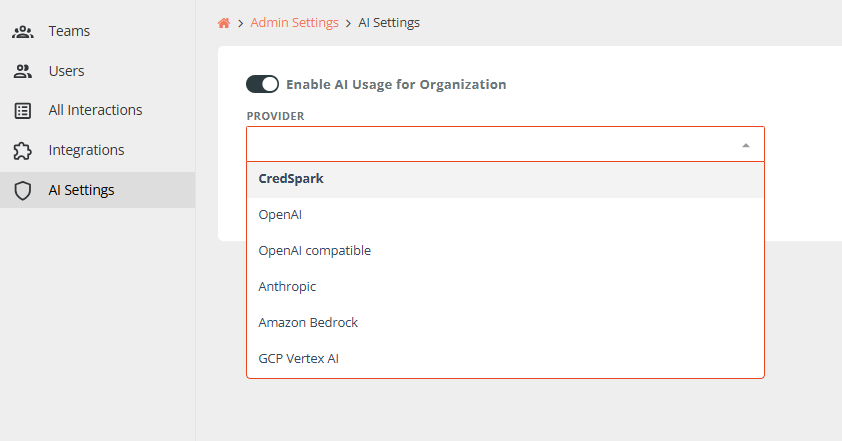Click the Users people icon in sidebar
842x441 pixels.
point(23,71)
